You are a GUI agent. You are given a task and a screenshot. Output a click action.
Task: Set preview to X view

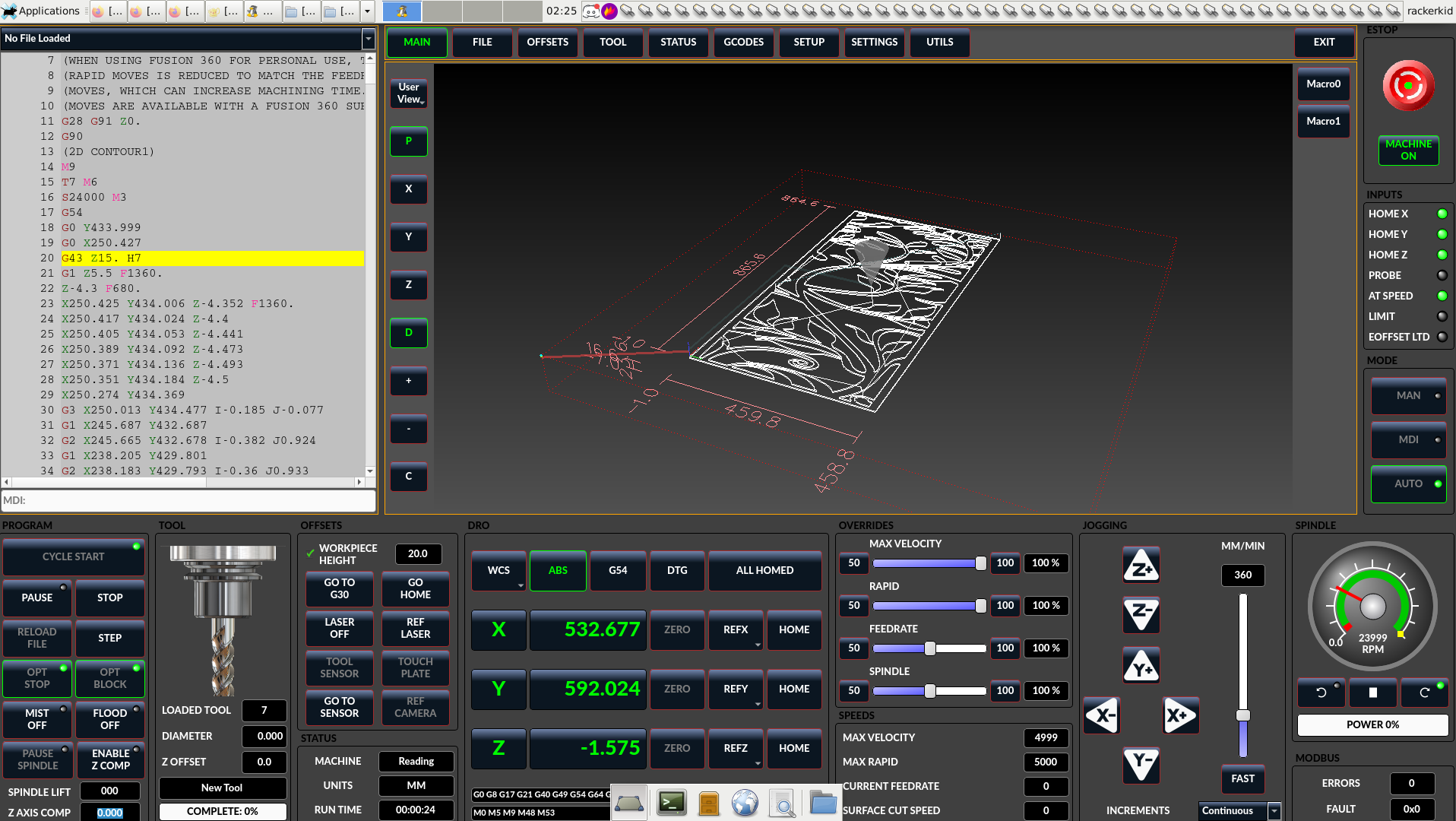(x=409, y=189)
